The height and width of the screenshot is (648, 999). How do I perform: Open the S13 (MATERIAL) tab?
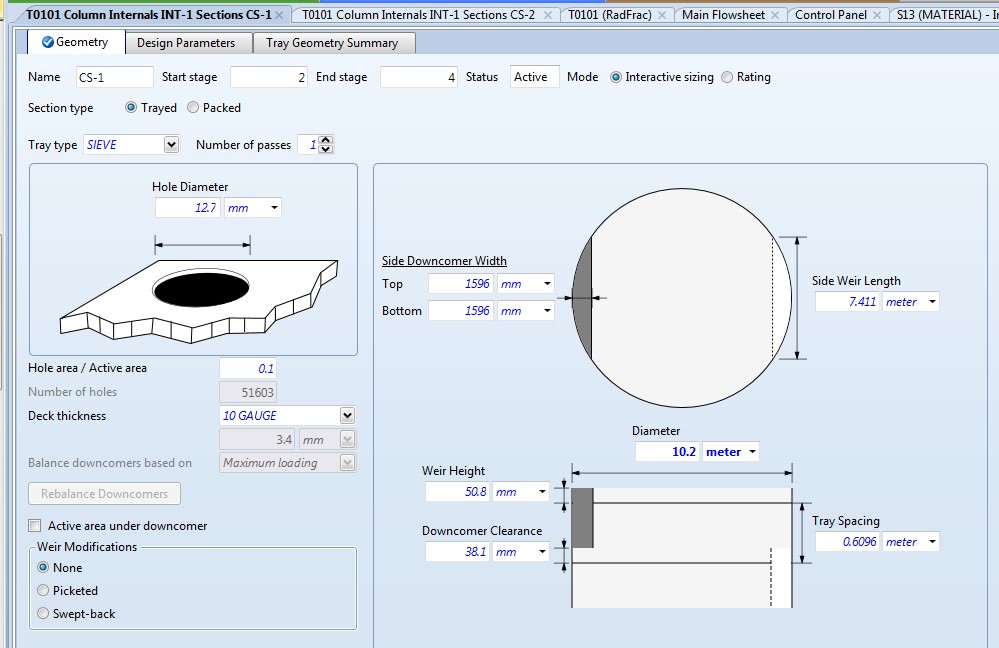tap(945, 15)
